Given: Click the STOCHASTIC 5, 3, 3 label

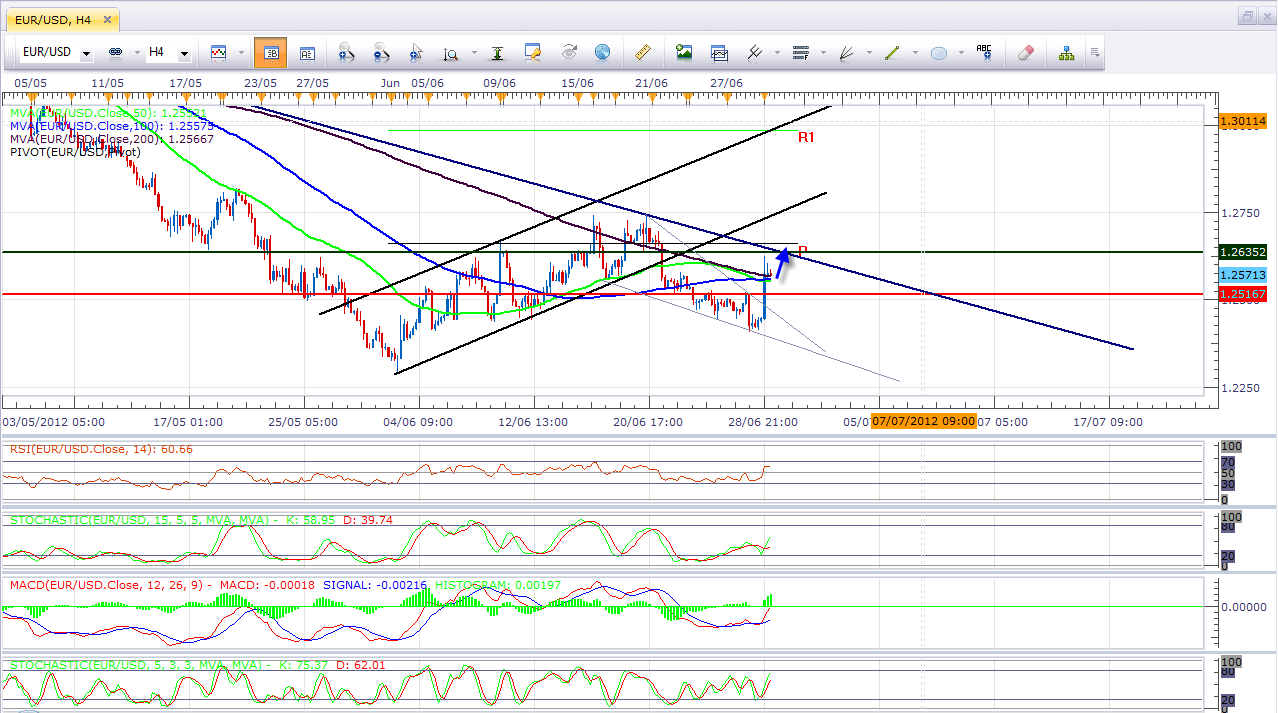Looking at the screenshot, I should click(x=198, y=664).
